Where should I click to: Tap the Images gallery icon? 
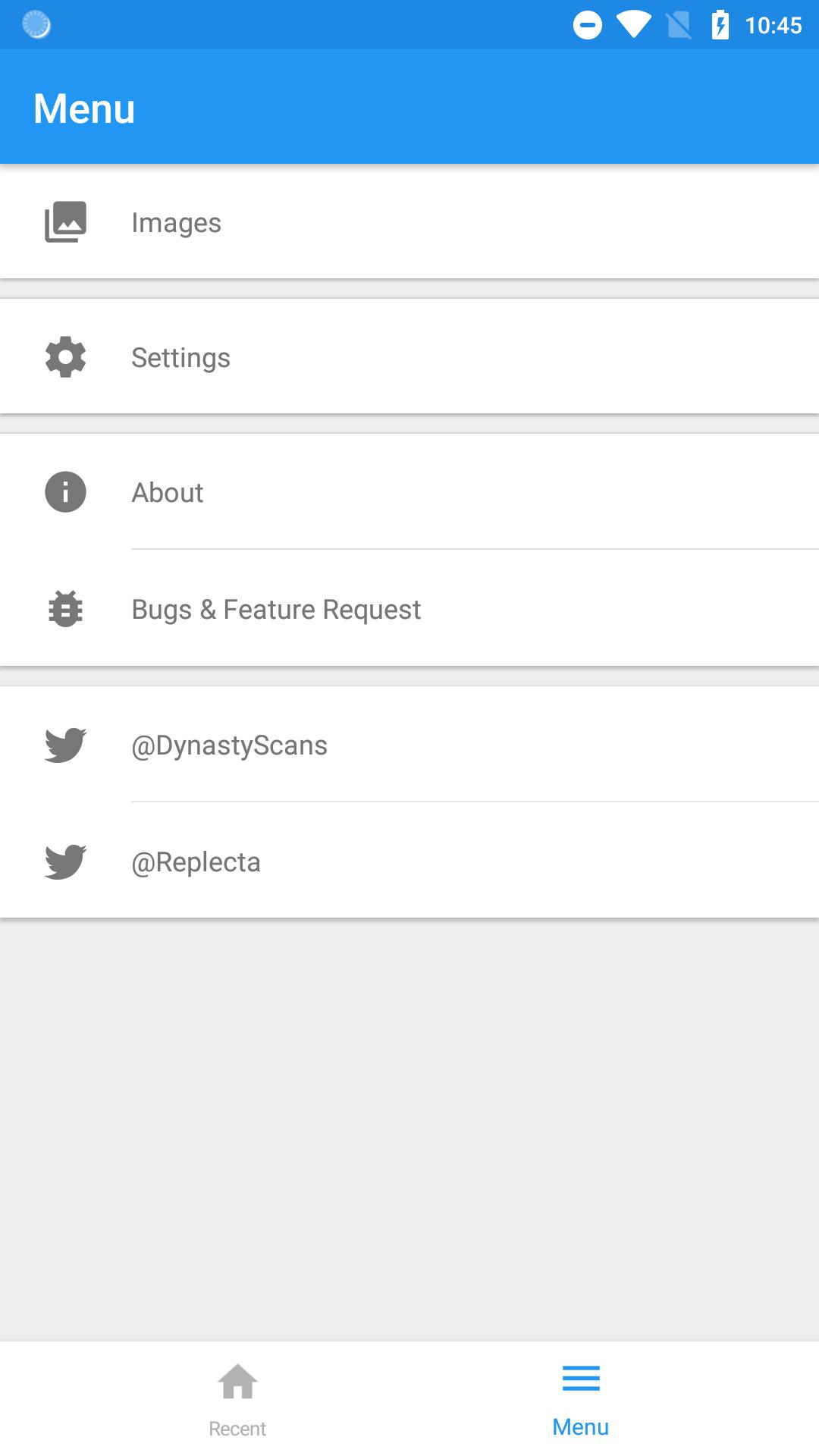pyautogui.click(x=66, y=222)
